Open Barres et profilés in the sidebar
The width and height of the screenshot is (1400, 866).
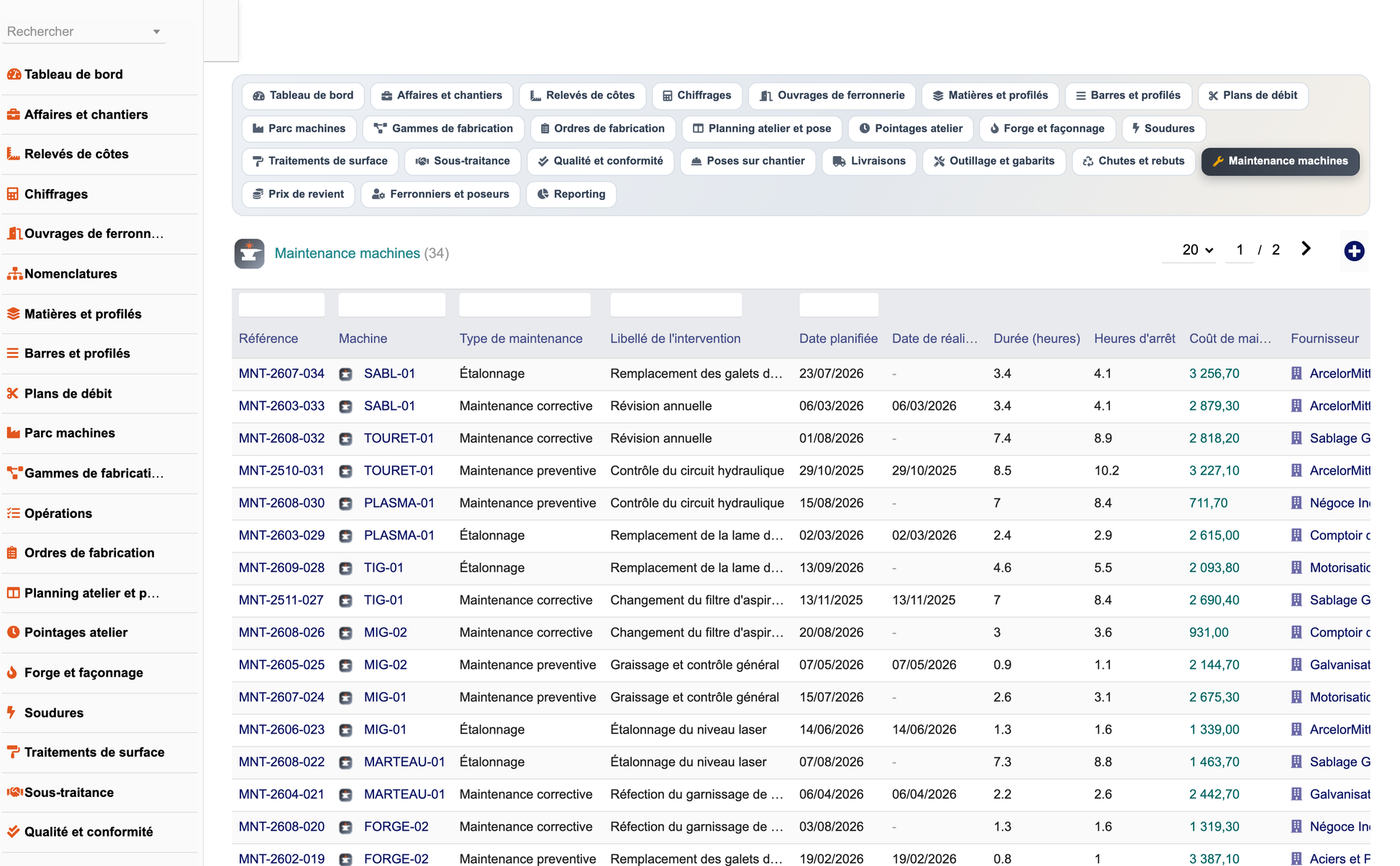100,353
